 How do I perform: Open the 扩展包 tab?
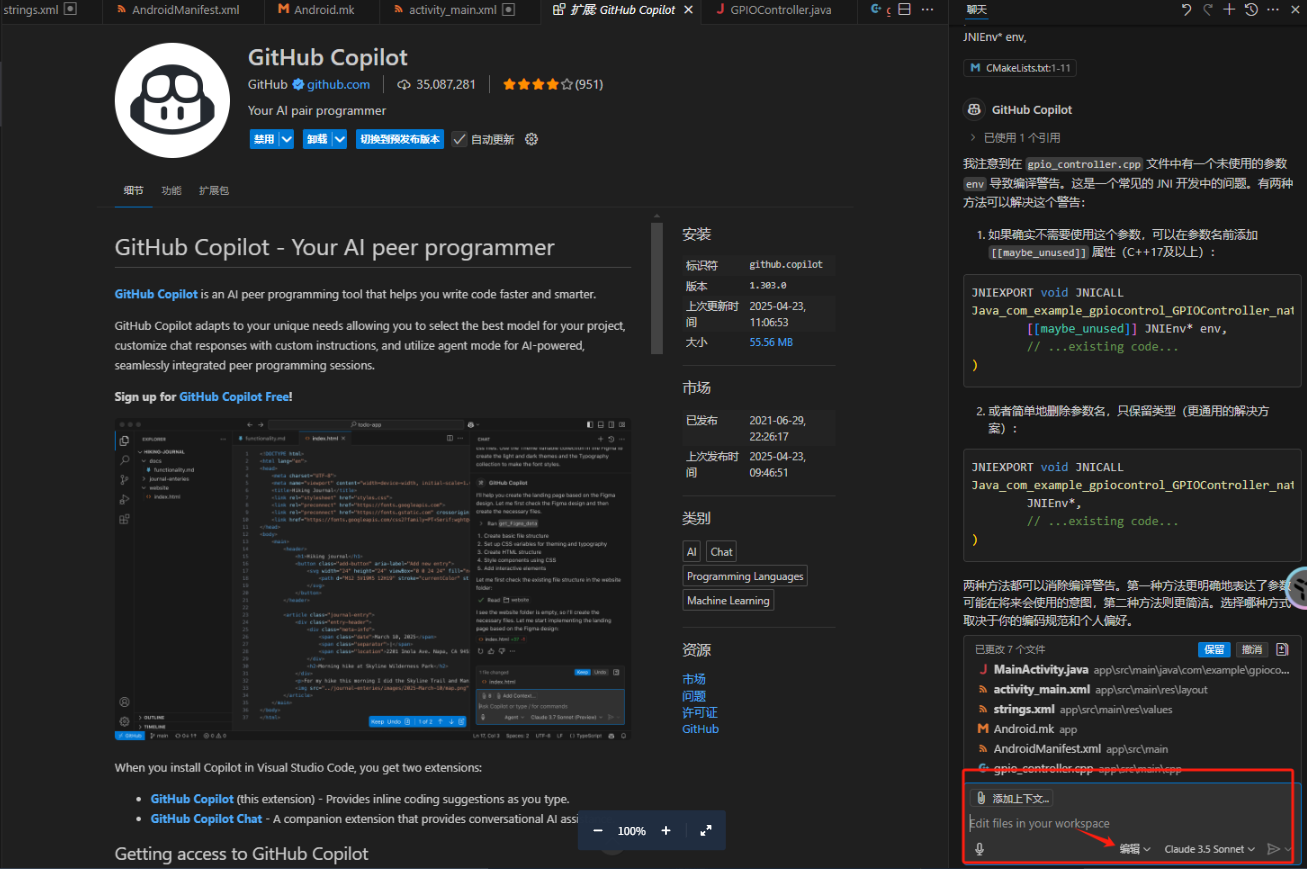pos(213,190)
